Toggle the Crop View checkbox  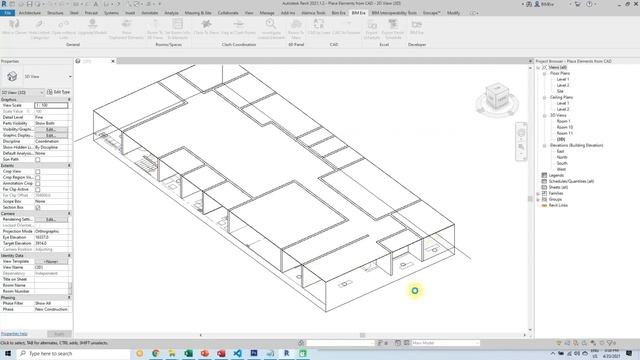click(x=38, y=172)
